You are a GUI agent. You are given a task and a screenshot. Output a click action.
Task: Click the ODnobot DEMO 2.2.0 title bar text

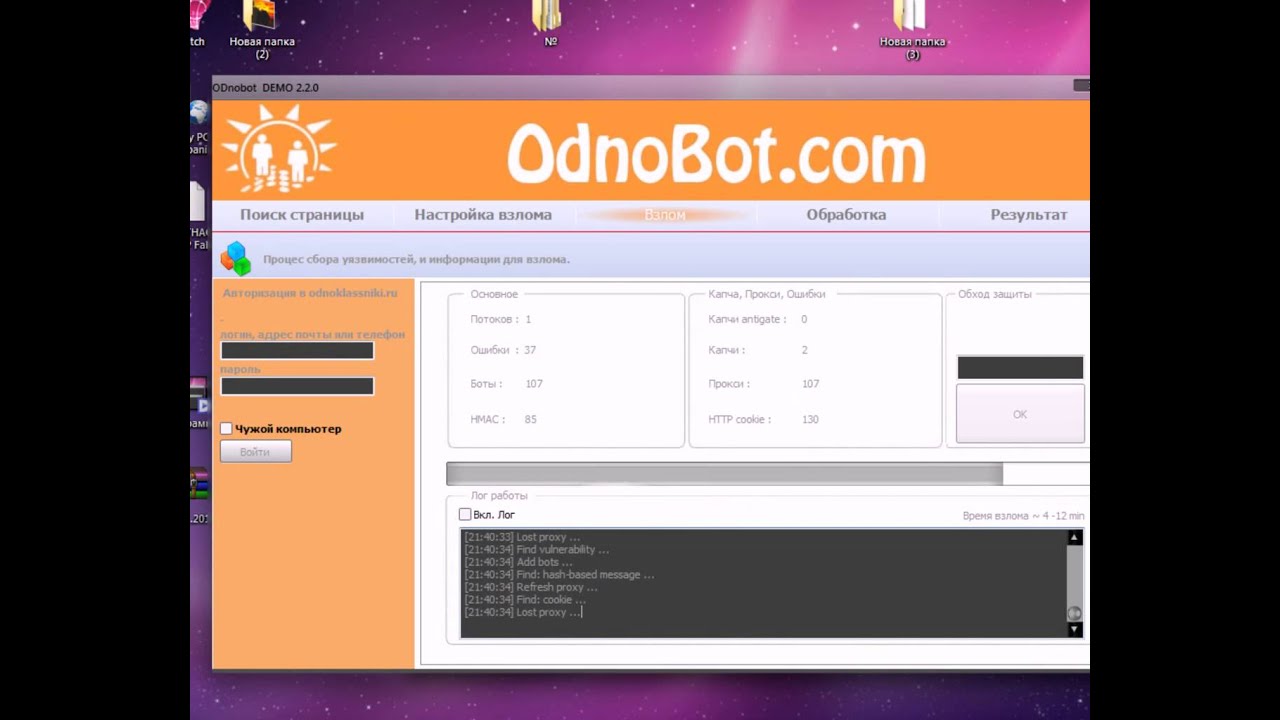click(265, 88)
